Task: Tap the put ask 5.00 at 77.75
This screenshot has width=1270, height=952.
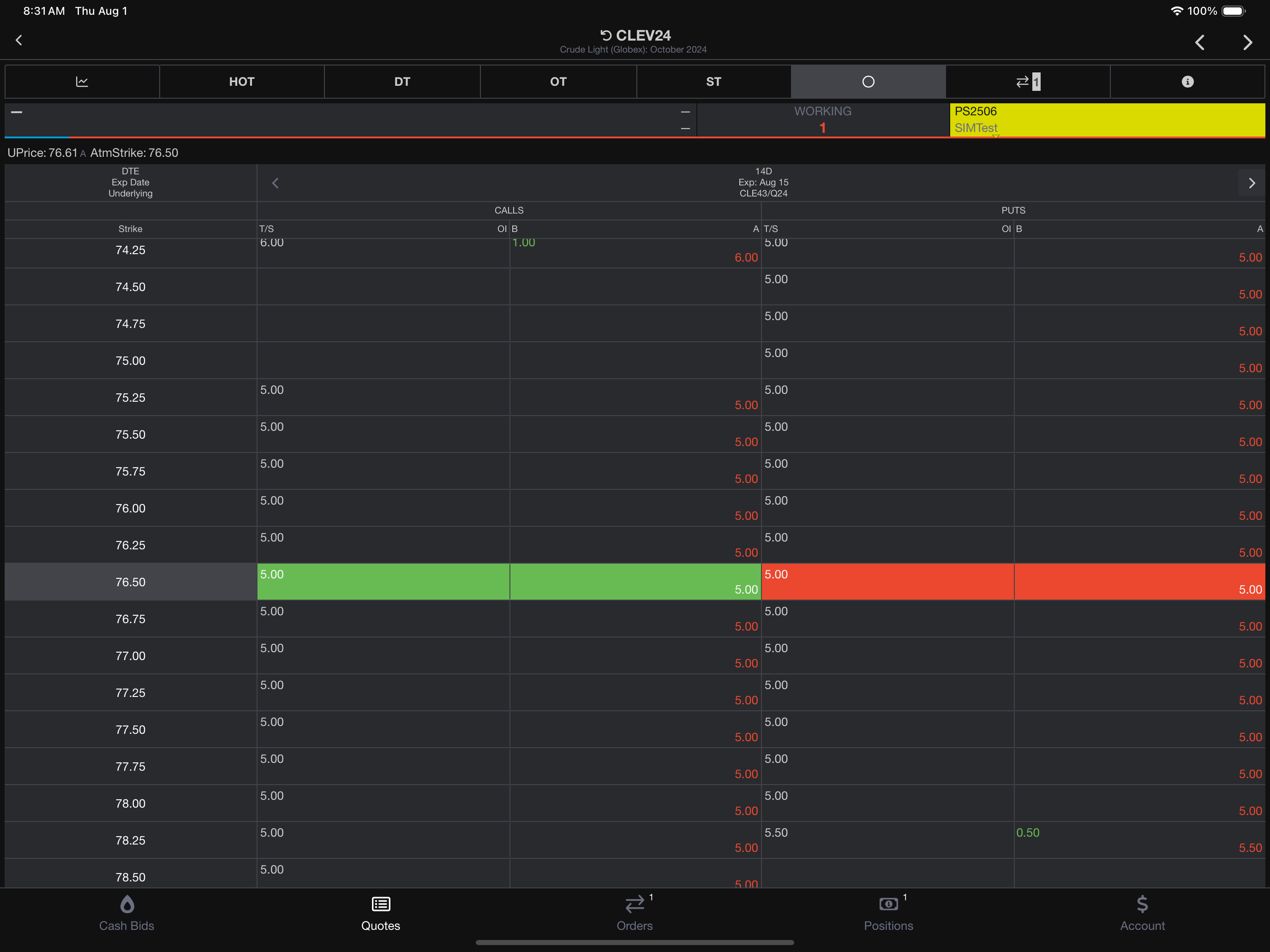Action: [x=1250, y=774]
